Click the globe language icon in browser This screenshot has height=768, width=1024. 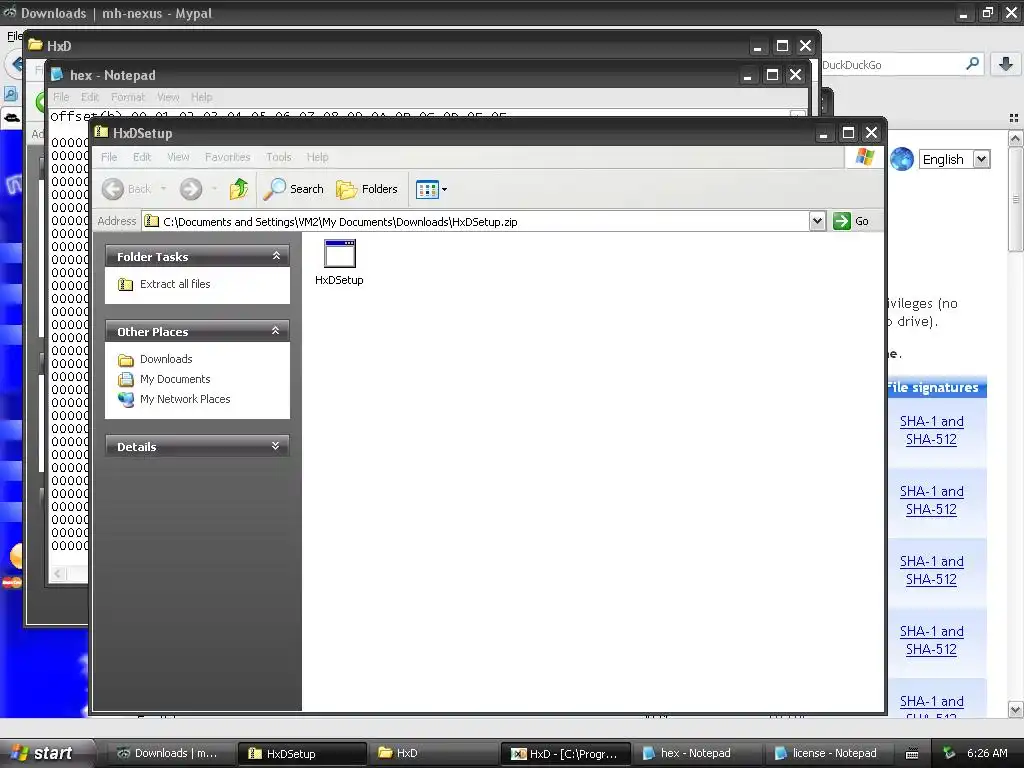point(902,159)
